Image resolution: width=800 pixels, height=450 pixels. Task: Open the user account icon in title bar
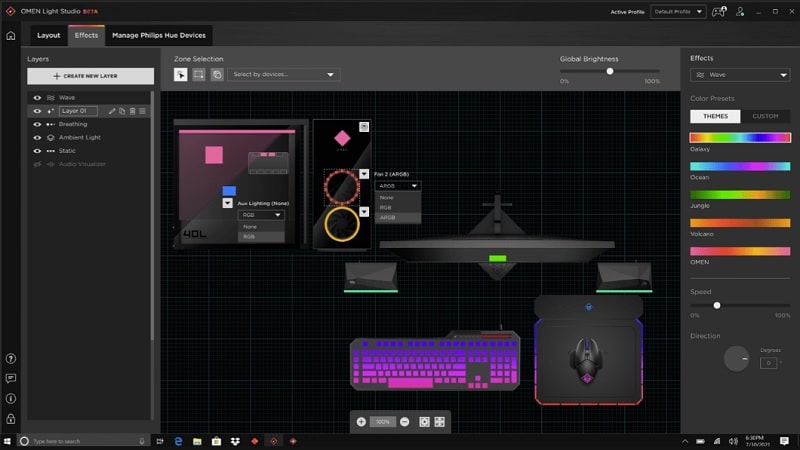pos(740,11)
